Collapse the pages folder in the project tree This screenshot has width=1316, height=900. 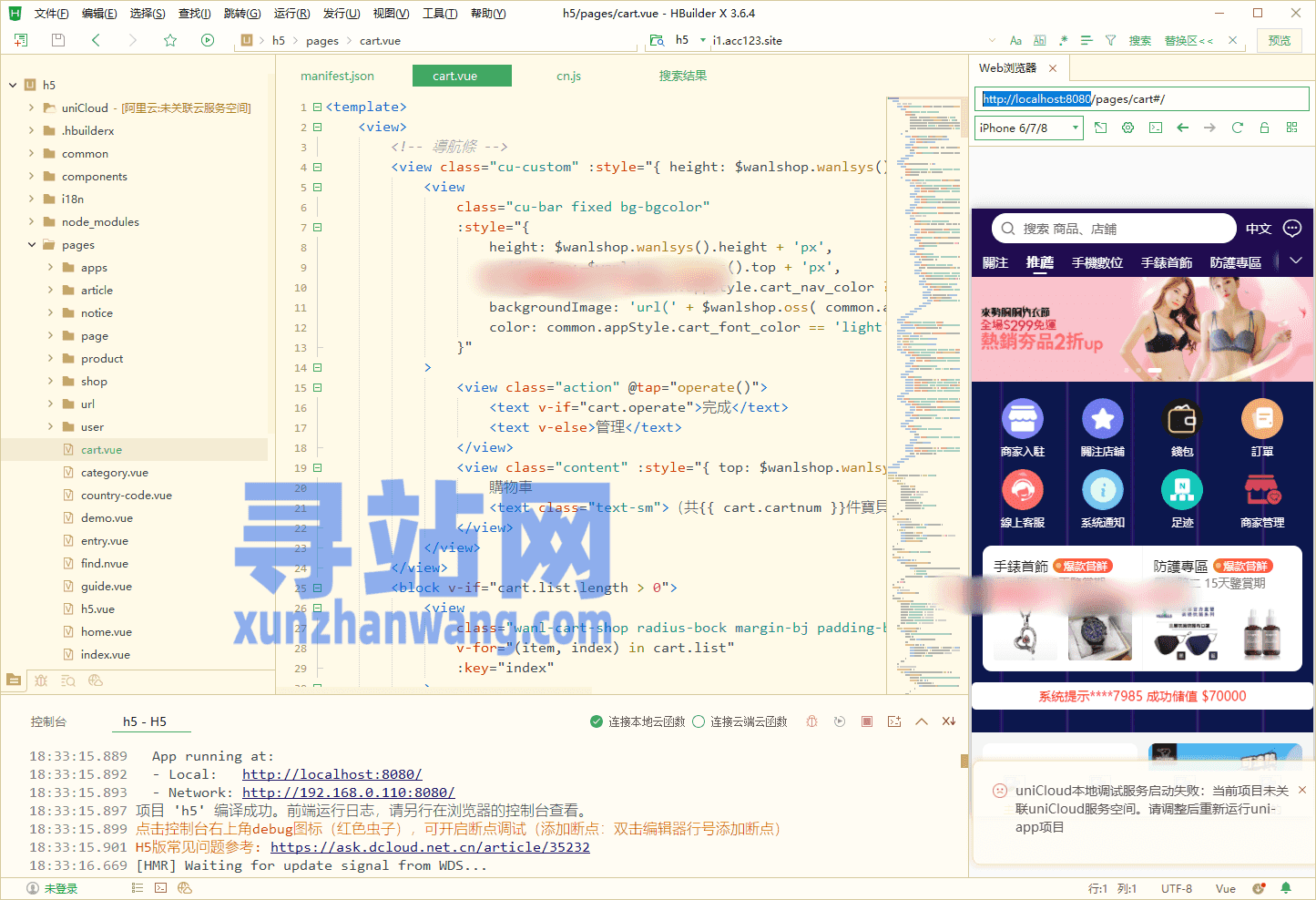tap(32, 245)
